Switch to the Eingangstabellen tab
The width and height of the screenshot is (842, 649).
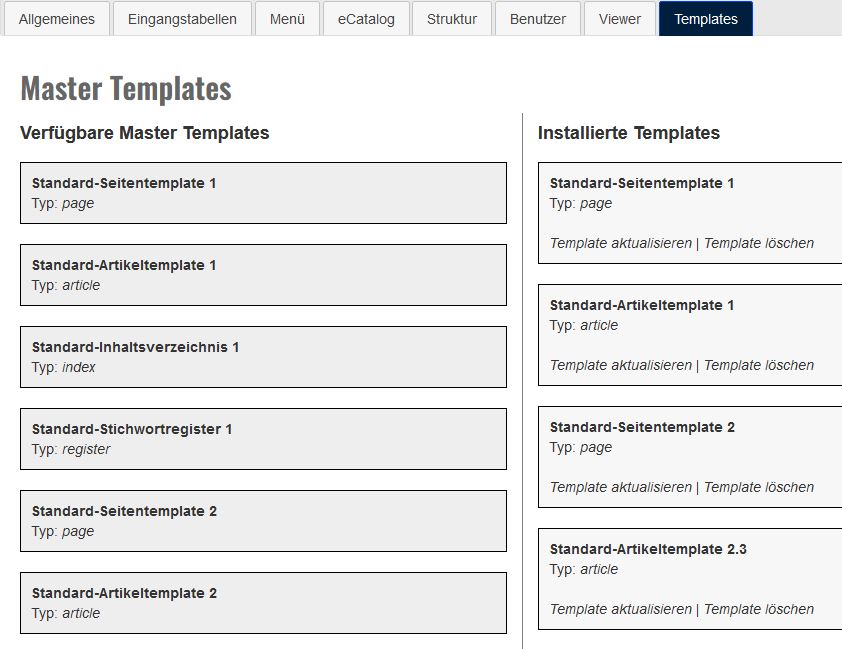click(182, 19)
